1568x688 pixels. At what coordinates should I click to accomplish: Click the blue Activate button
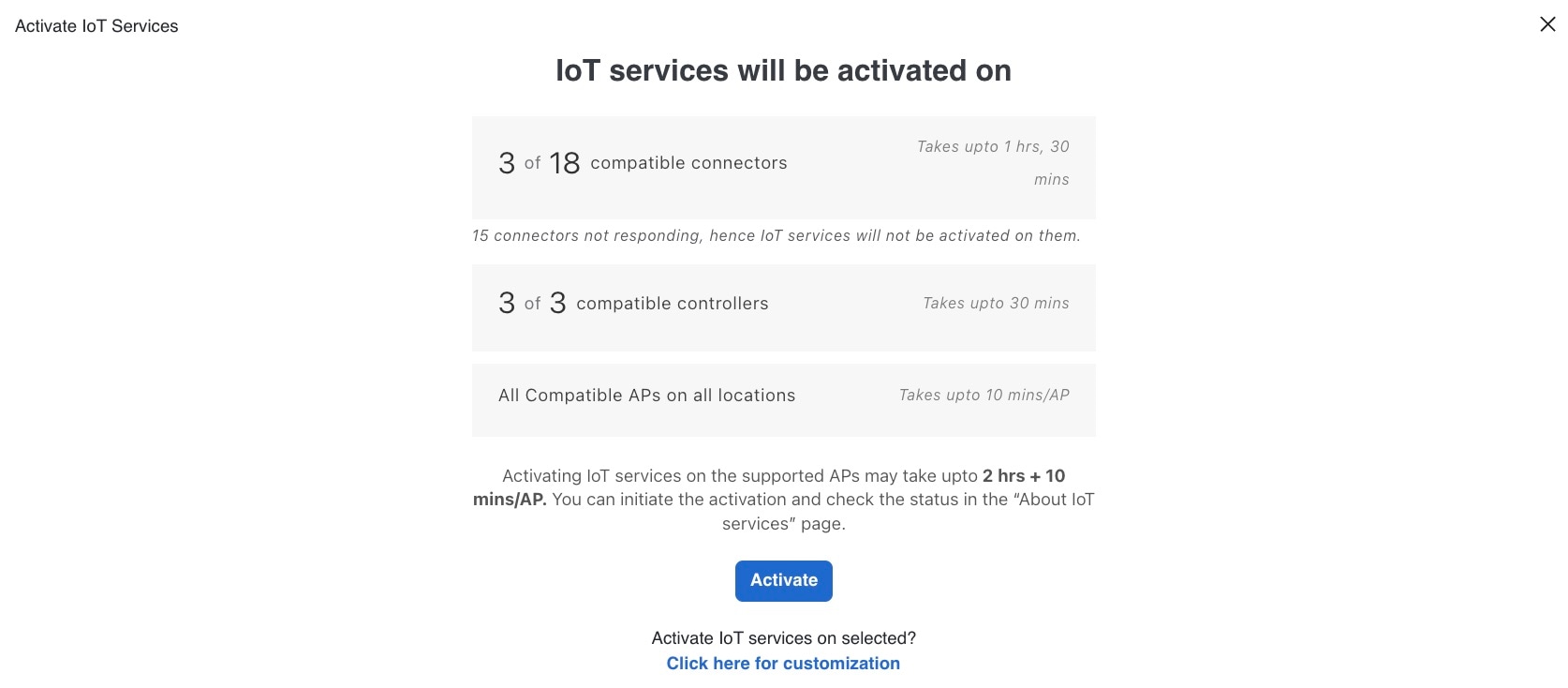point(783,581)
